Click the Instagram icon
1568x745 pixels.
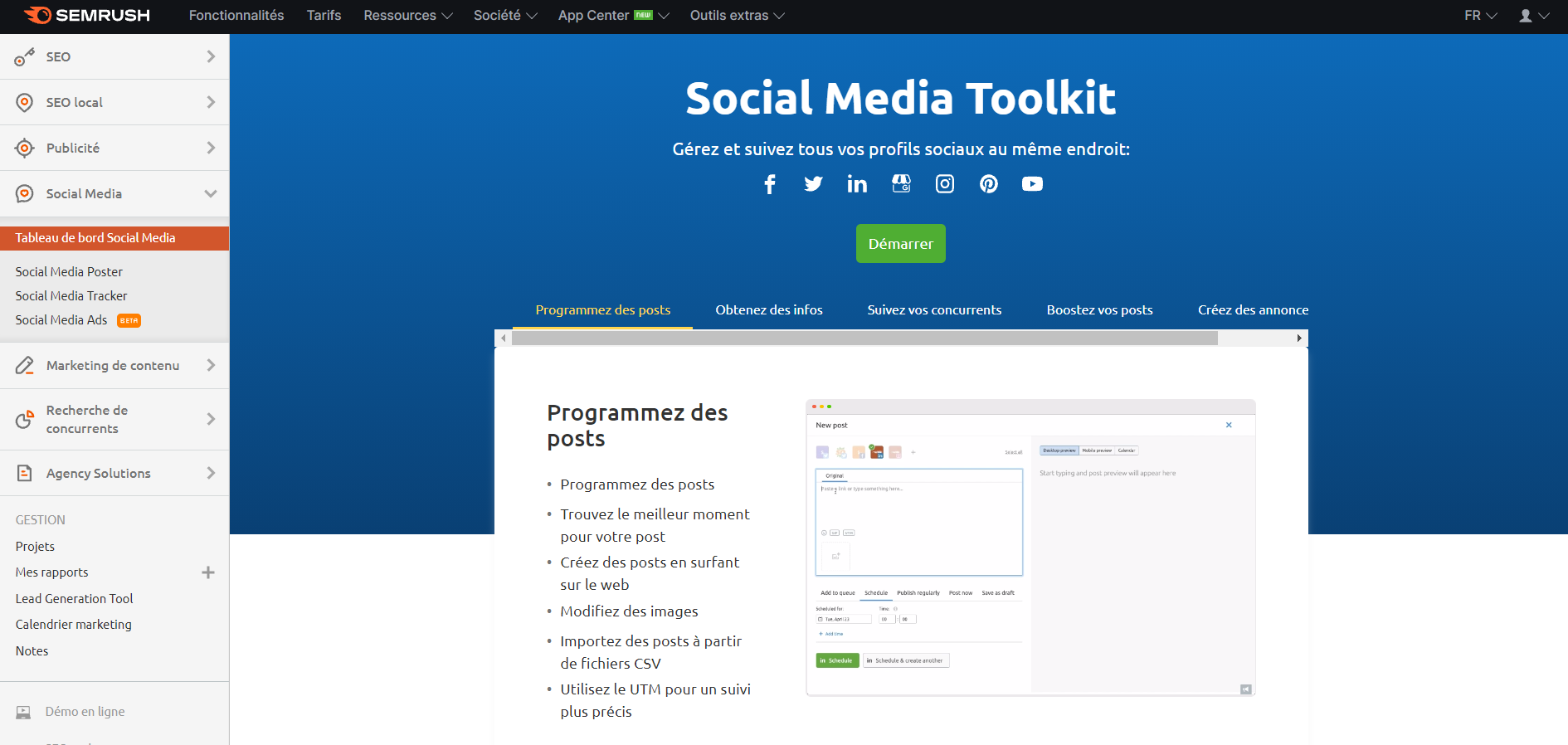tap(945, 184)
